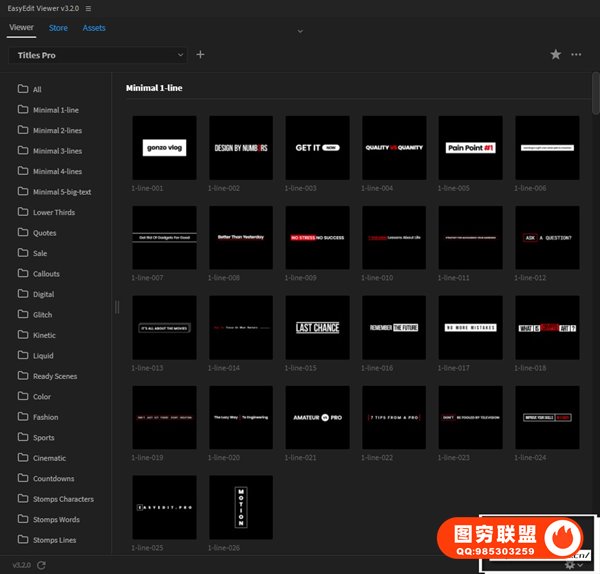Open the three-dots more options menu
Screen dimensions: 600x574
click(577, 55)
